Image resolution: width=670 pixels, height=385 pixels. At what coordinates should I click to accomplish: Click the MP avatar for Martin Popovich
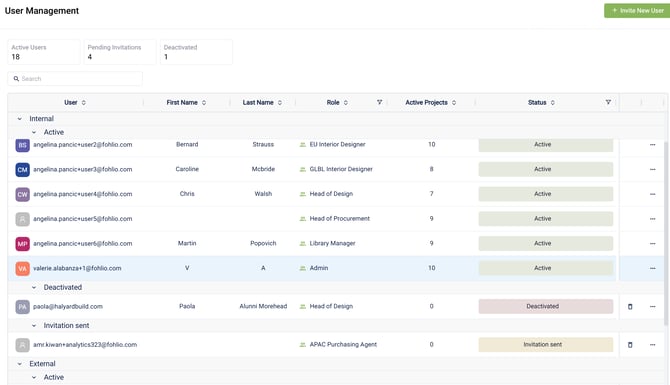(23, 244)
